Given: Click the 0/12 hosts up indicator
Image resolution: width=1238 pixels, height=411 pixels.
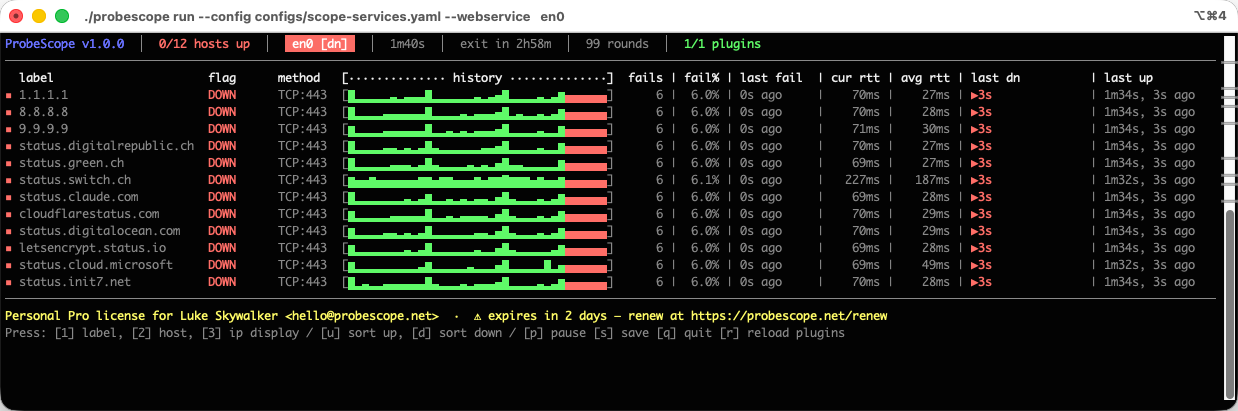Looking at the screenshot, I should click(x=204, y=44).
